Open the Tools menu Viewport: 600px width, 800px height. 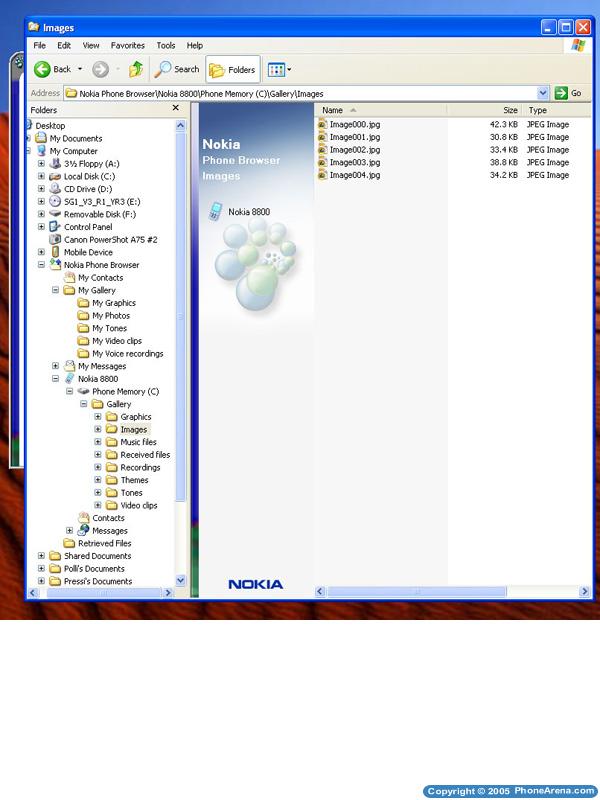166,45
